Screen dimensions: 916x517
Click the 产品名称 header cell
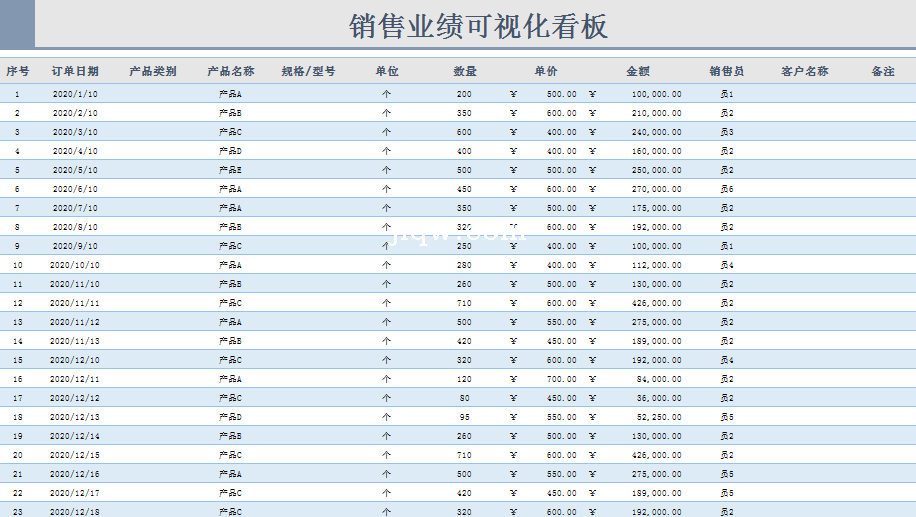[x=231, y=71]
